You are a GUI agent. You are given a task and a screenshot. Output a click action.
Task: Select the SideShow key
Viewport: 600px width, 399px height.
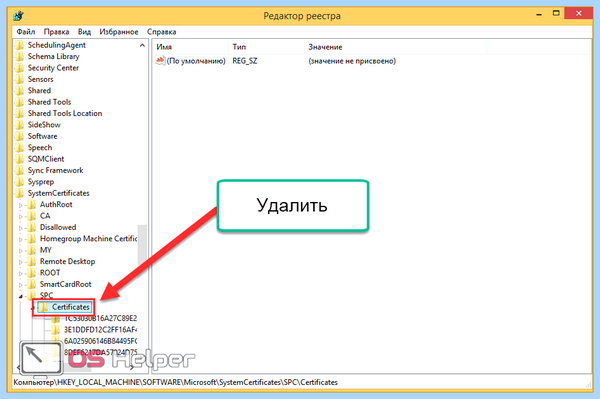coord(44,125)
